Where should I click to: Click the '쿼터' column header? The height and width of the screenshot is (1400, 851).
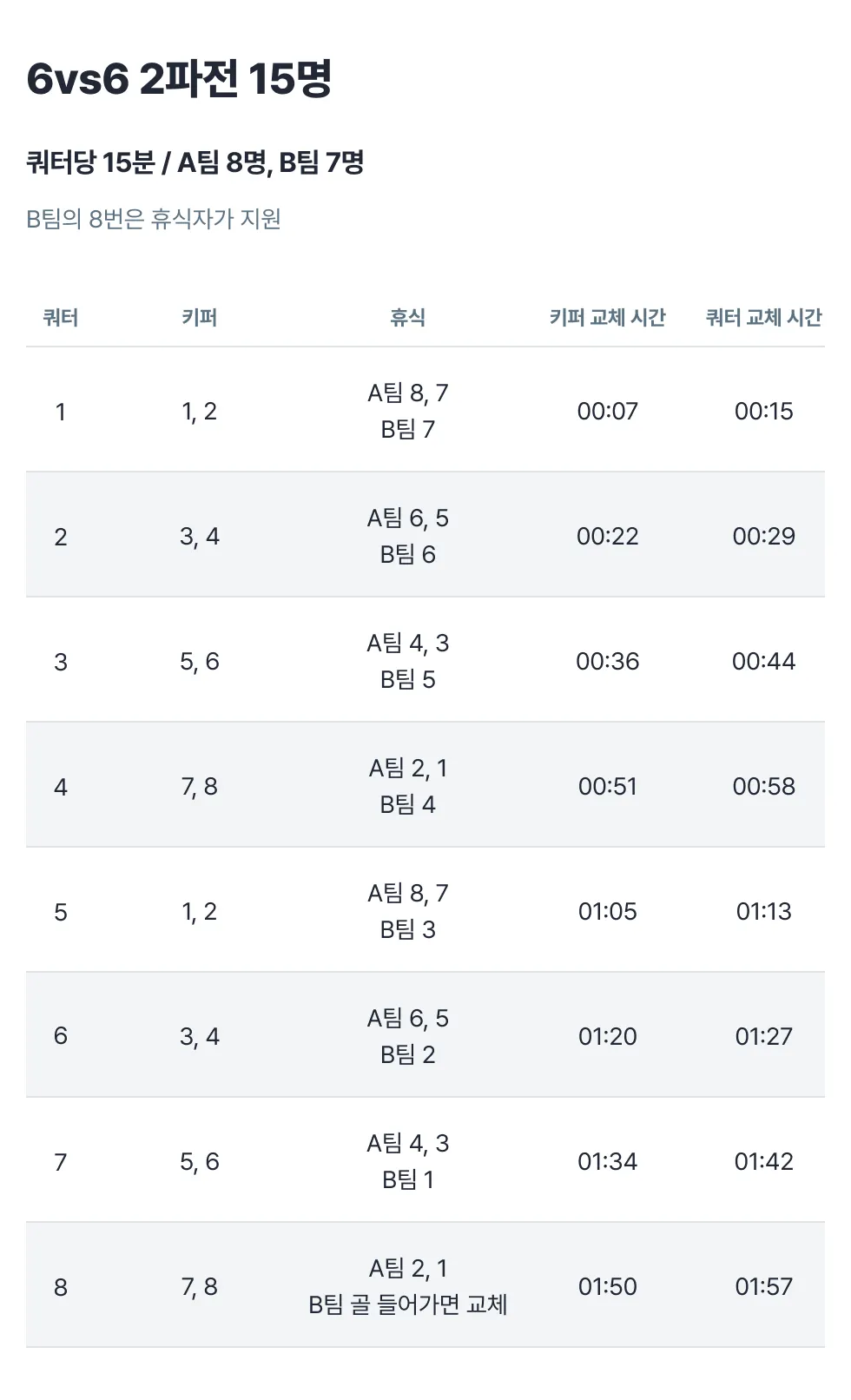click(61, 318)
